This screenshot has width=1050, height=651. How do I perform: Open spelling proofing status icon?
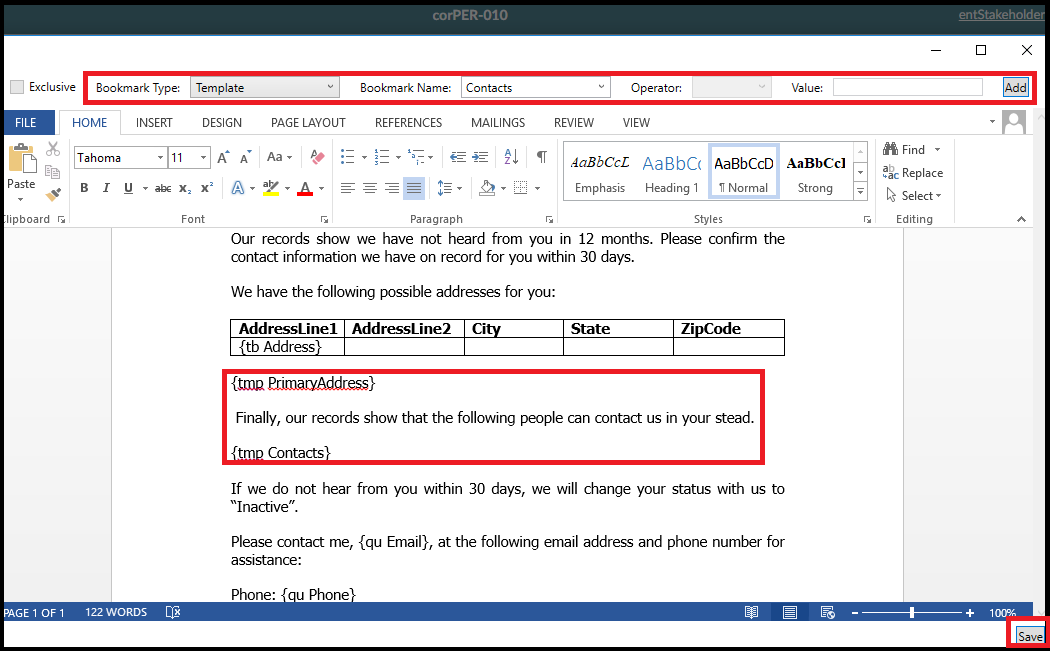pyautogui.click(x=173, y=612)
